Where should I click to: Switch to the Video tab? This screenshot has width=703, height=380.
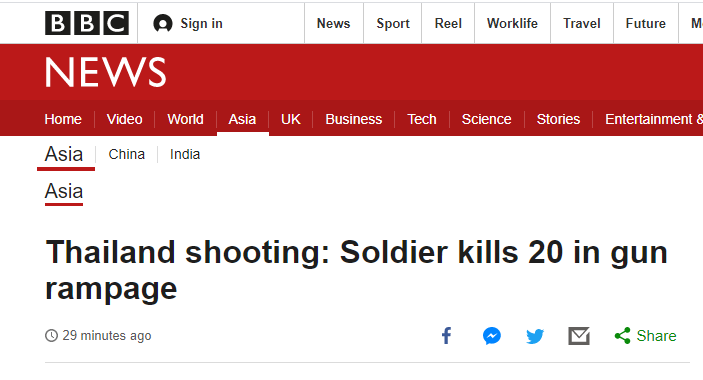pyautogui.click(x=124, y=119)
